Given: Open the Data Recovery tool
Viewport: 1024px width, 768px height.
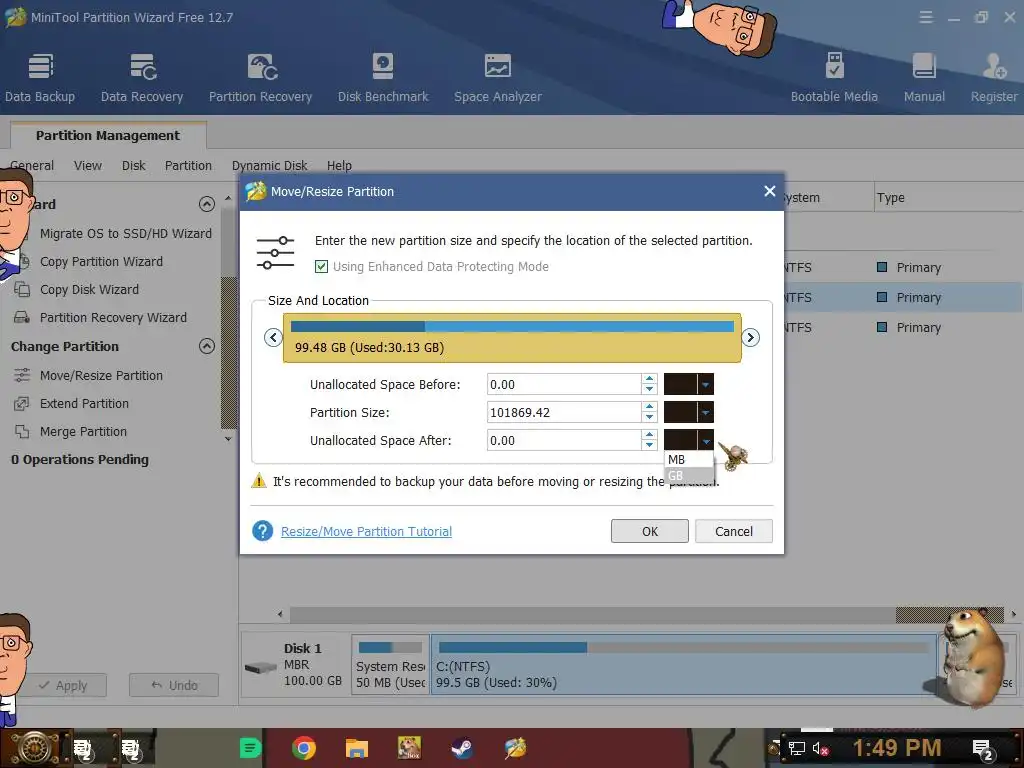Looking at the screenshot, I should point(142,77).
